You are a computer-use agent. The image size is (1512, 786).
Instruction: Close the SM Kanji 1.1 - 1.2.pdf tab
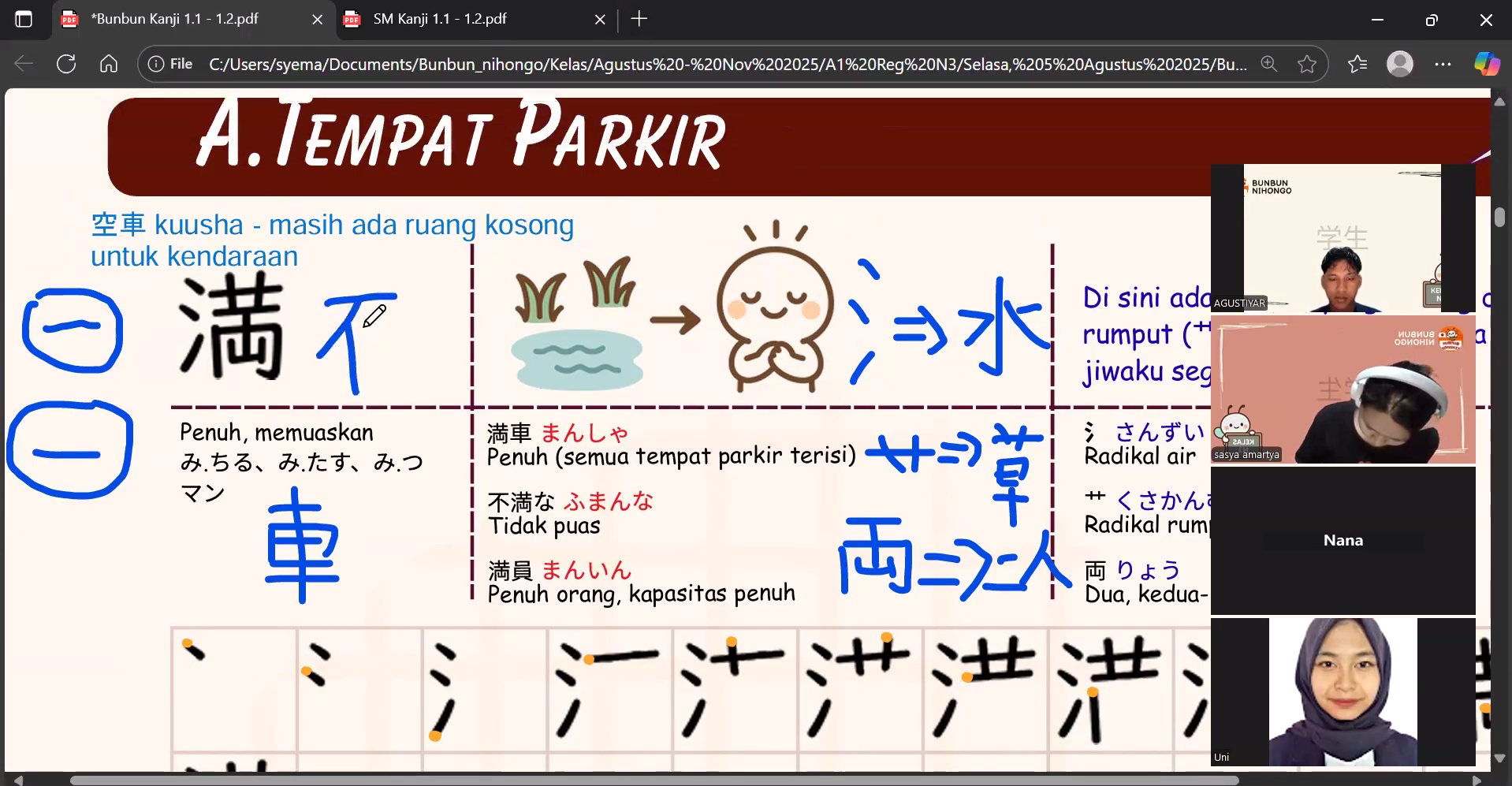(x=600, y=20)
